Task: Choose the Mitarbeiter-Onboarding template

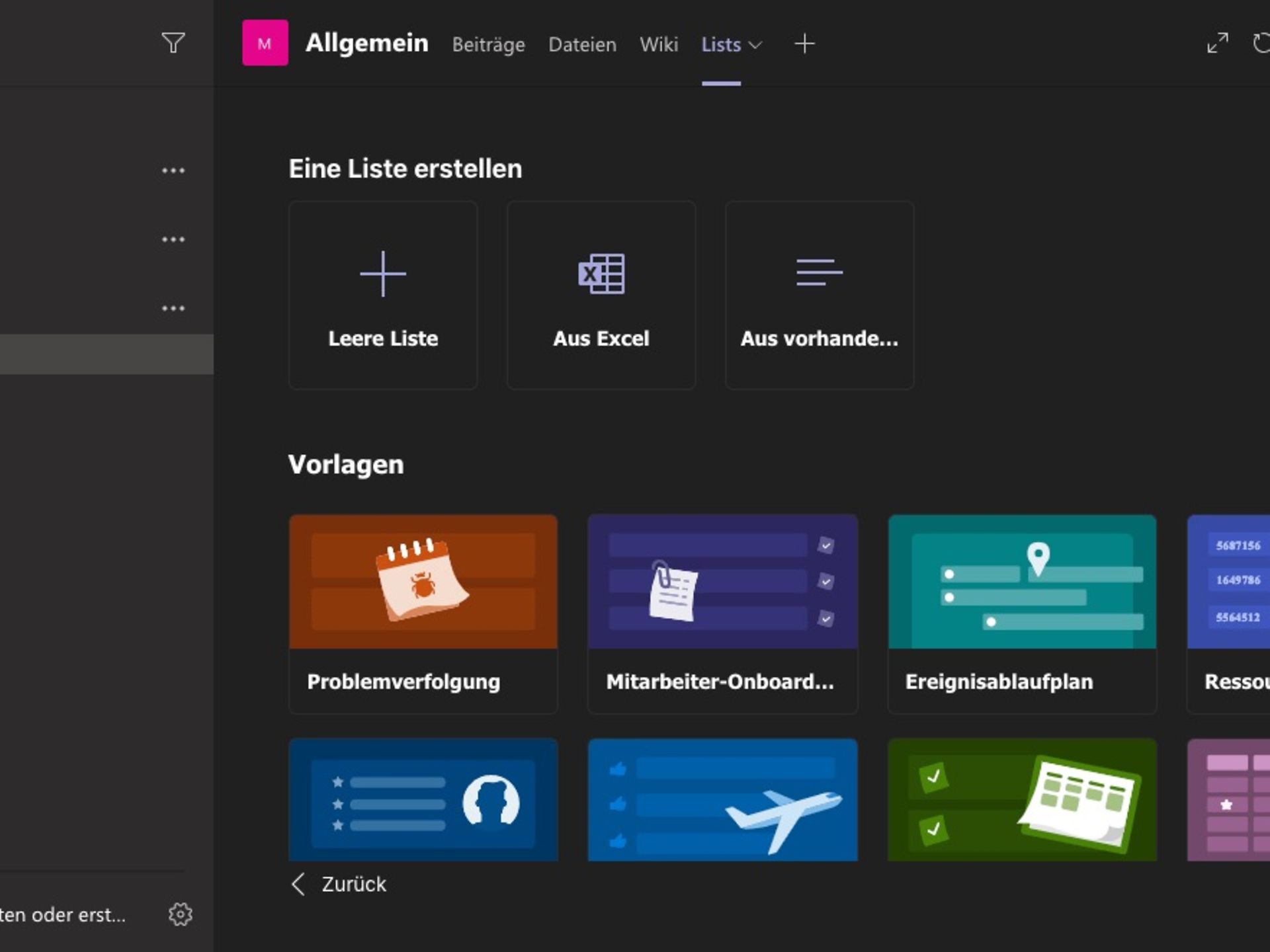Action: [x=722, y=614]
